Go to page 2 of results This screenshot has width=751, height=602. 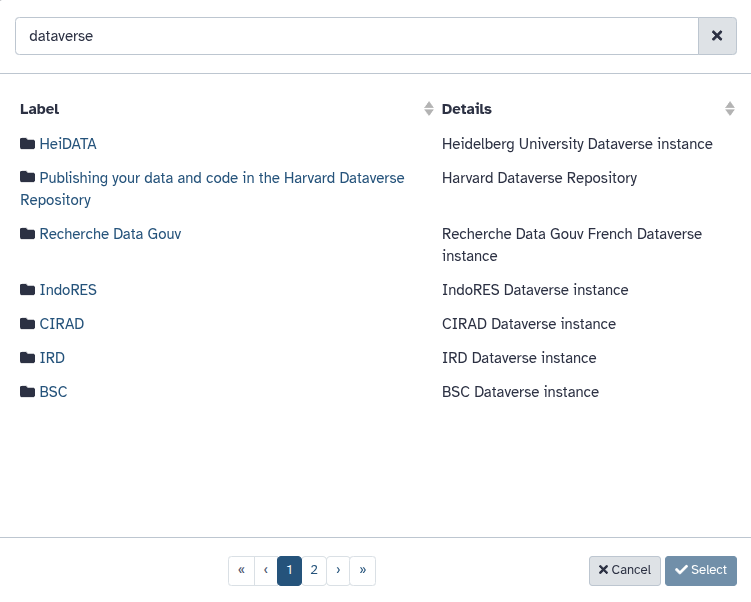(x=314, y=570)
